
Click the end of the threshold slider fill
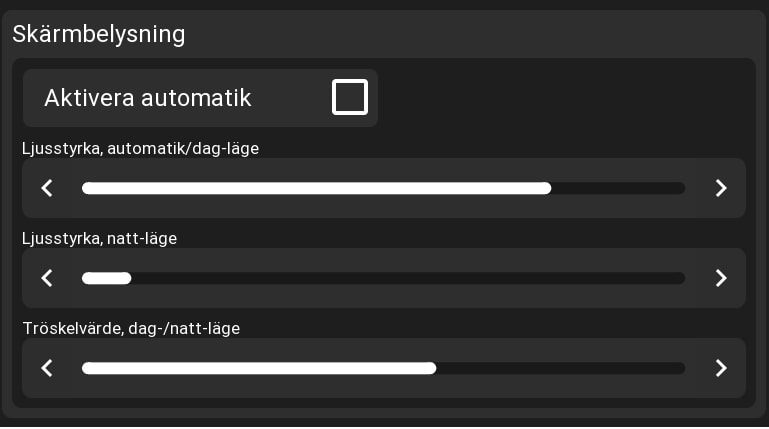(x=433, y=368)
